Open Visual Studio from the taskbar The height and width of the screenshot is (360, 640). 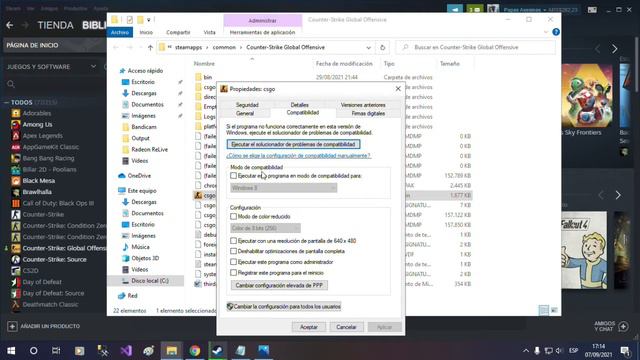[x=126, y=351]
